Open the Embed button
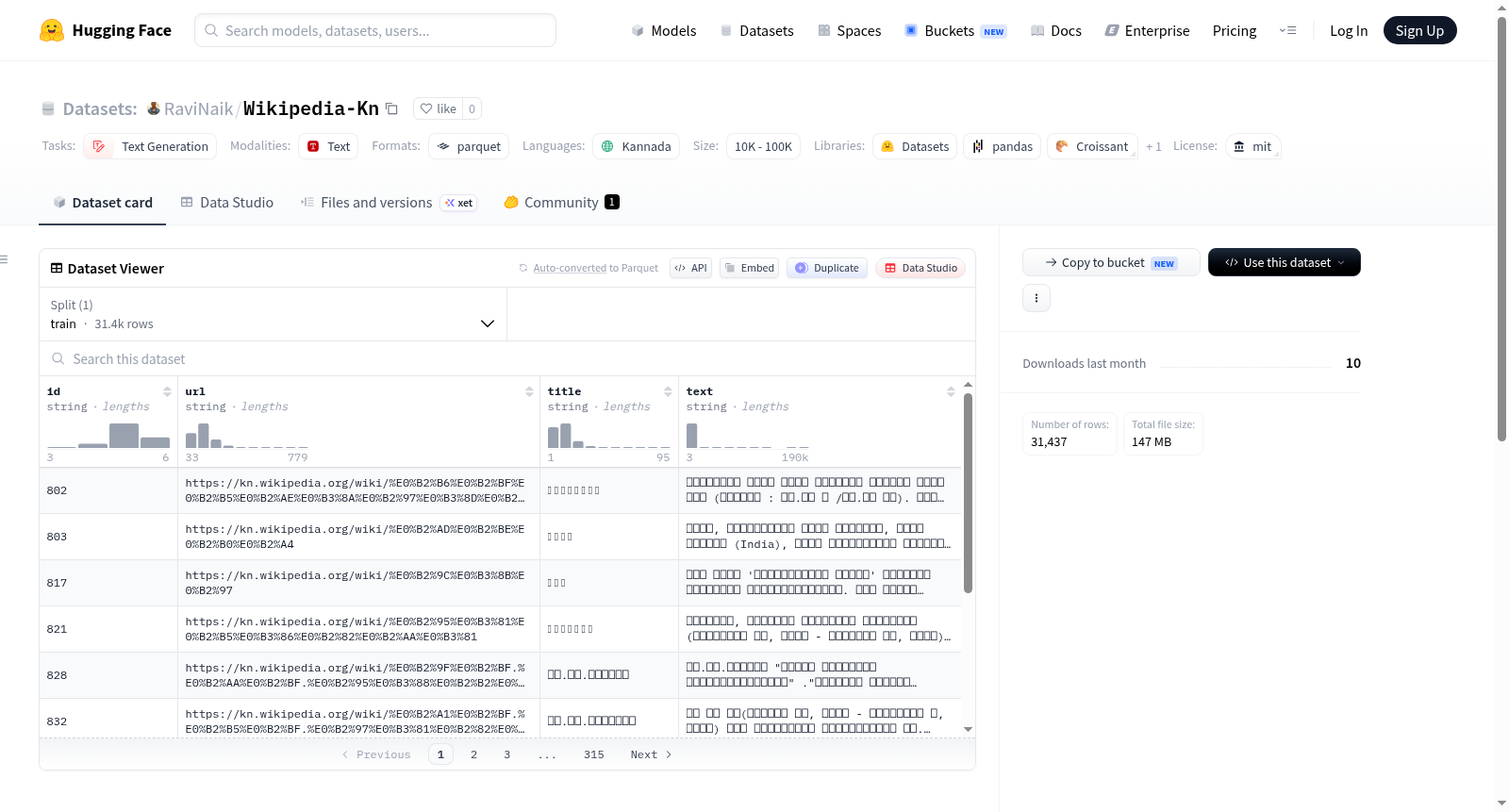 pos(750,268)
